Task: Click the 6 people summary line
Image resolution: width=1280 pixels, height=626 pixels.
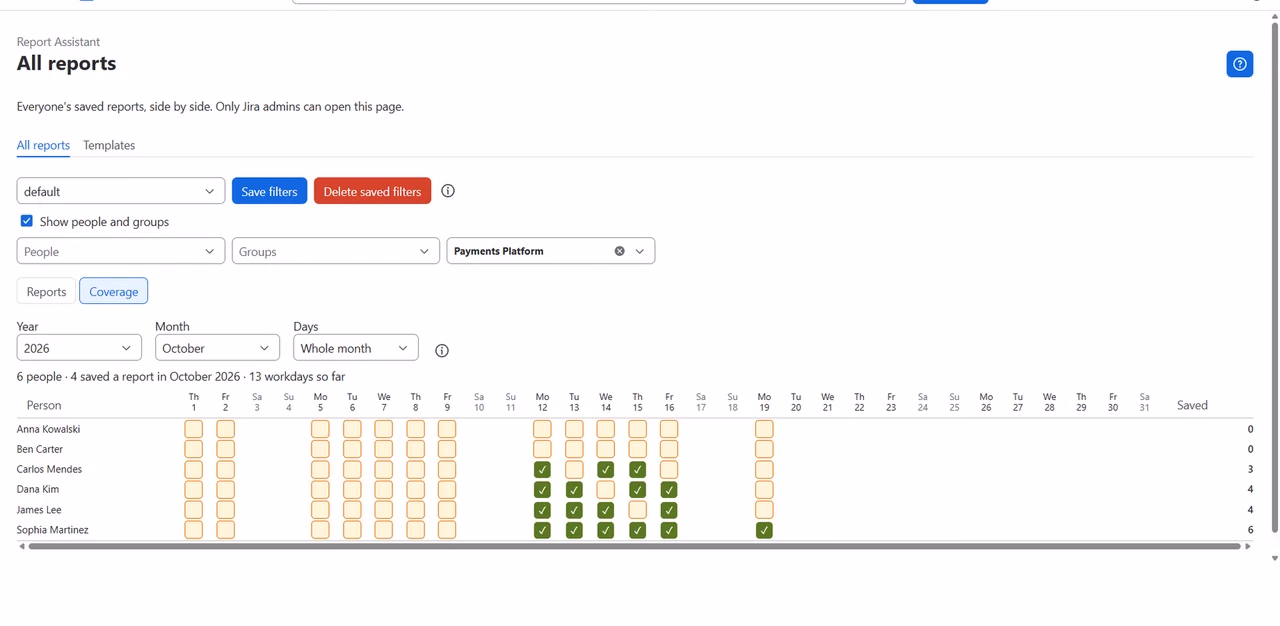Action: pyautogui.click(x=181, y=377)
